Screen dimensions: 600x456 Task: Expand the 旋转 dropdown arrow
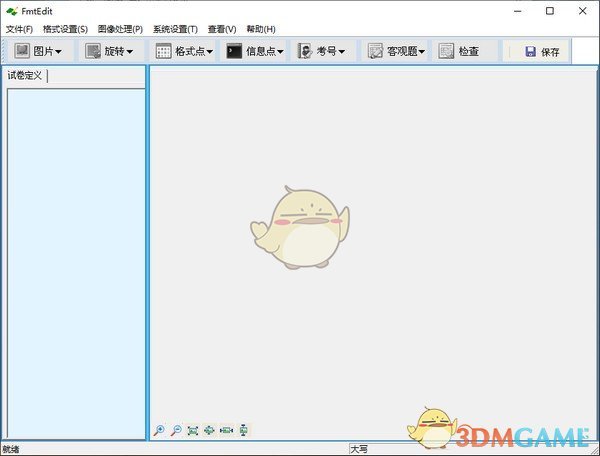coord(129,51)
